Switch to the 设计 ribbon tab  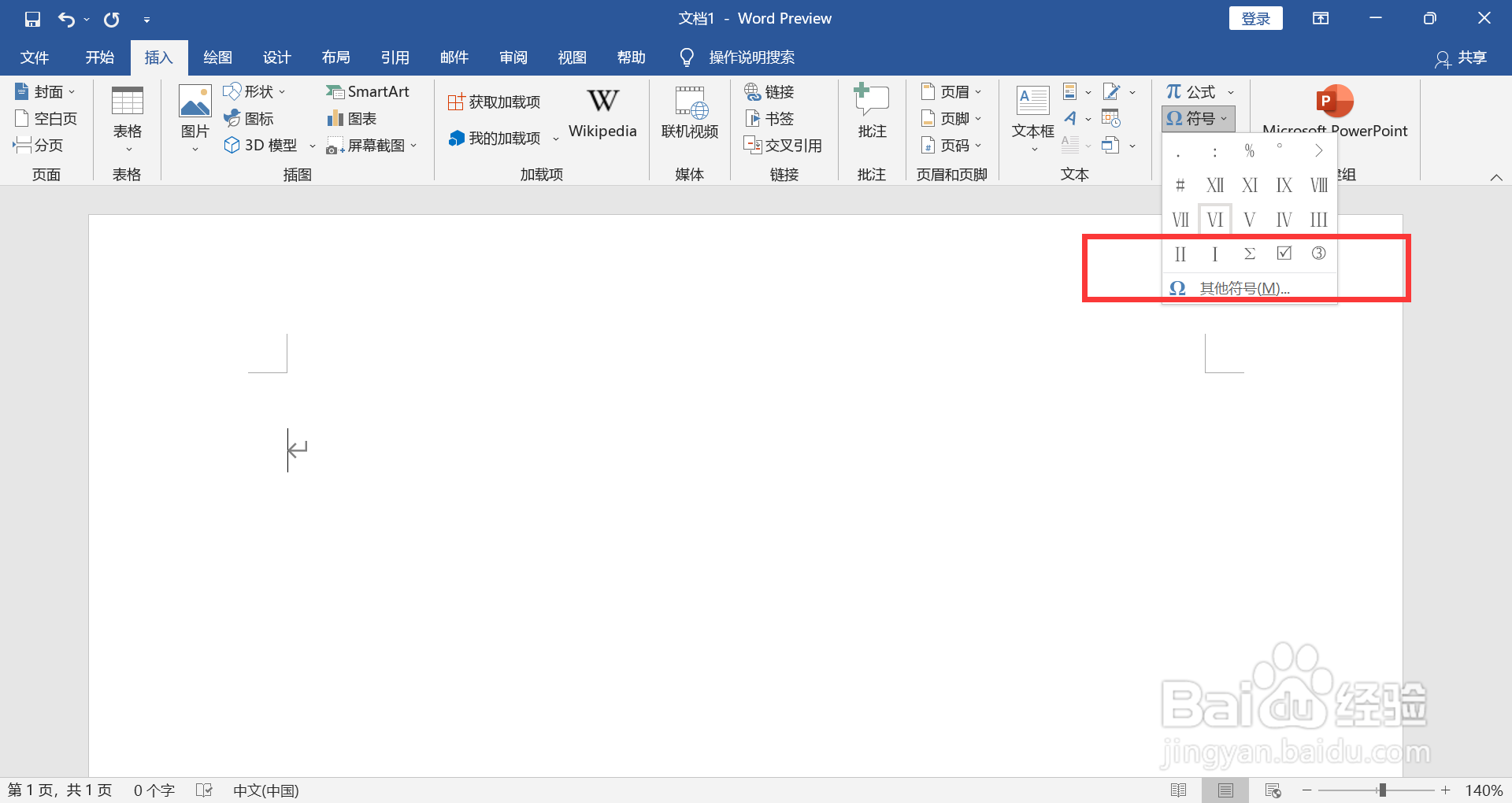pos(276,57)
